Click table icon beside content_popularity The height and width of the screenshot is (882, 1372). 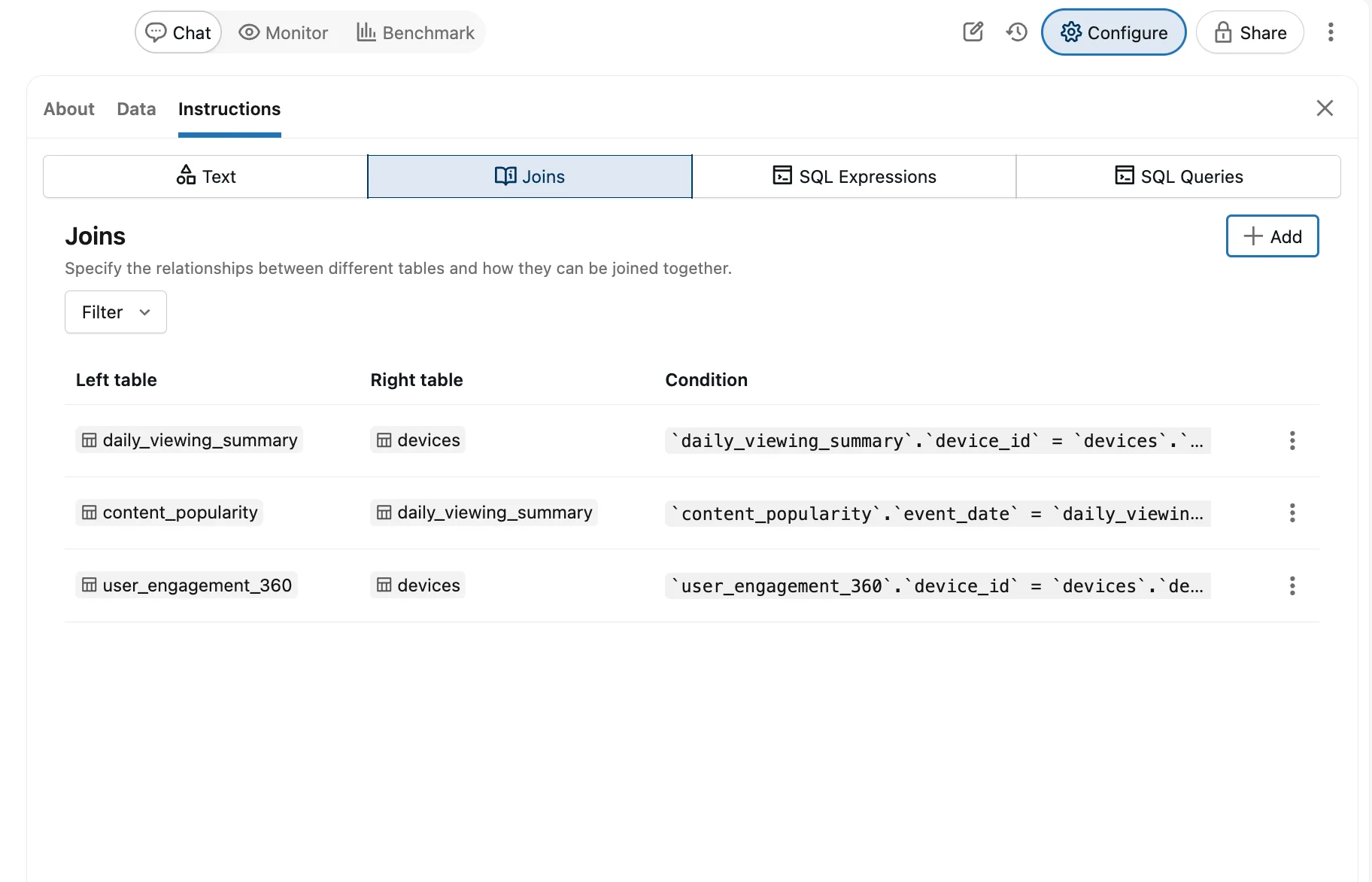coord(90,512)
